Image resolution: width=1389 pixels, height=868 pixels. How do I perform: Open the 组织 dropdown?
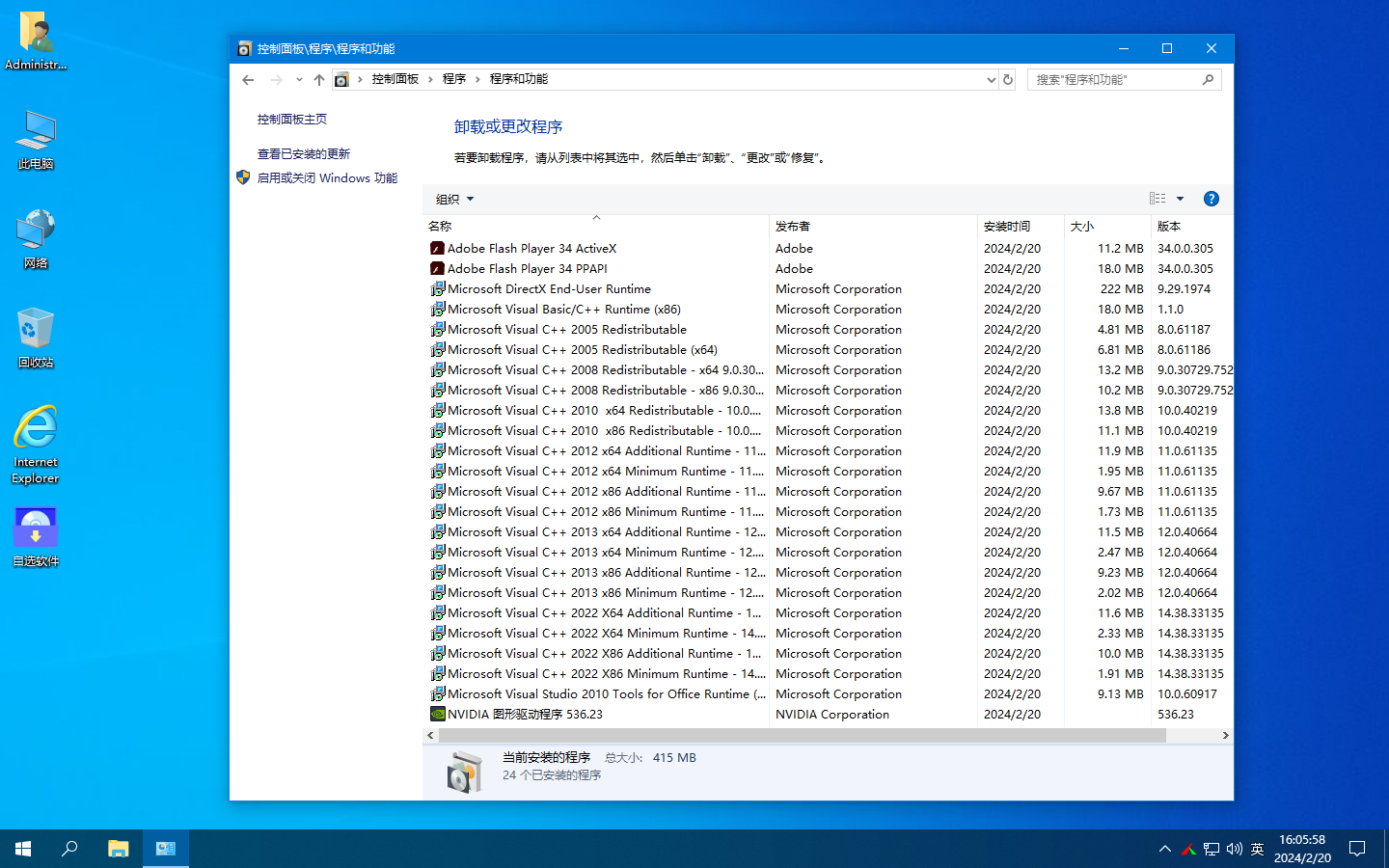[x=452, y=199]
